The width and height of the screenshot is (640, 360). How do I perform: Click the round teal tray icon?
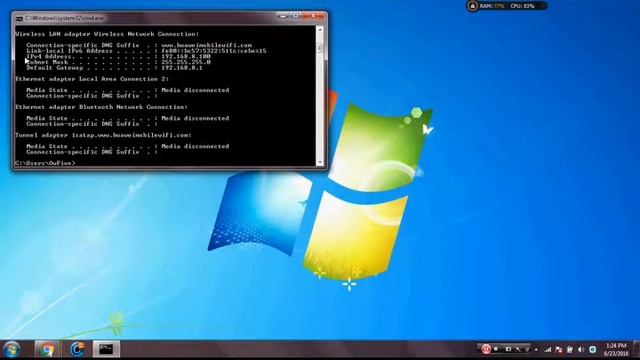pos(592,350)
